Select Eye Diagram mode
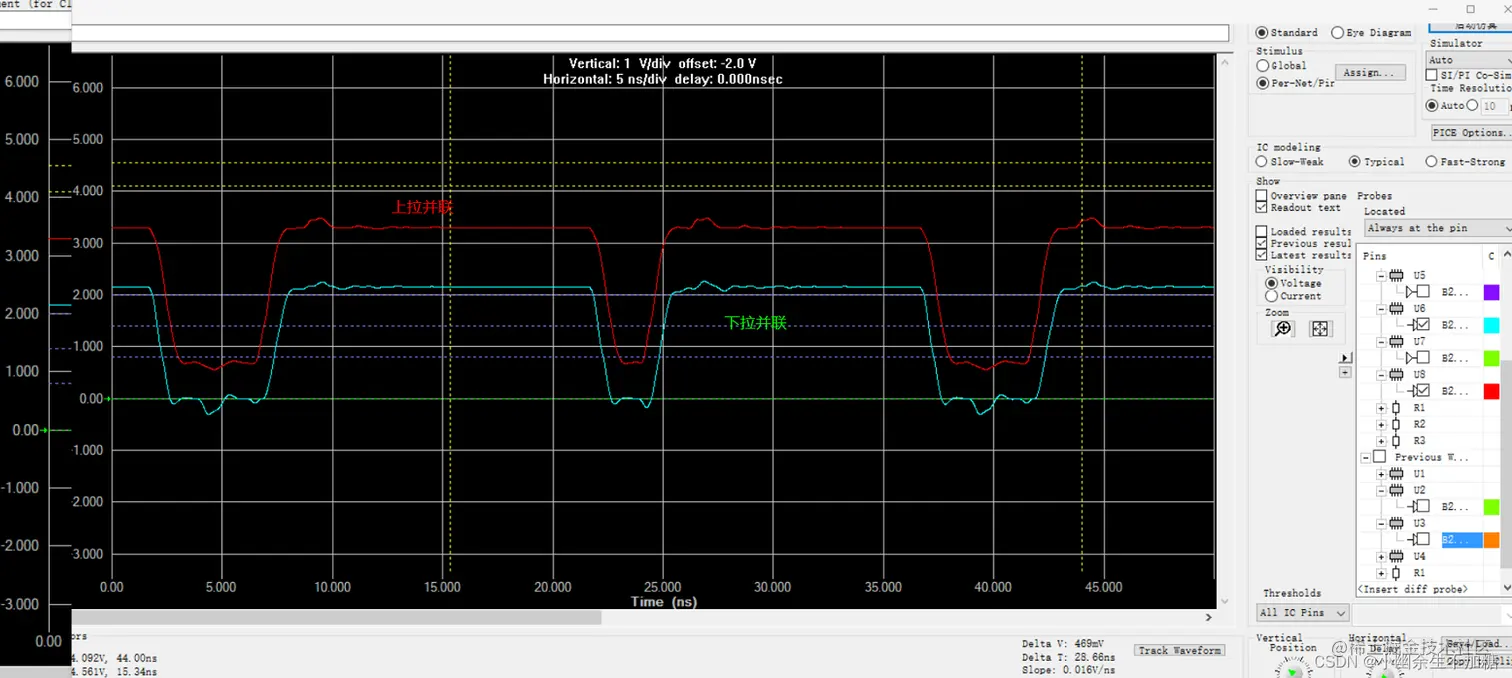 point(1337,32)
